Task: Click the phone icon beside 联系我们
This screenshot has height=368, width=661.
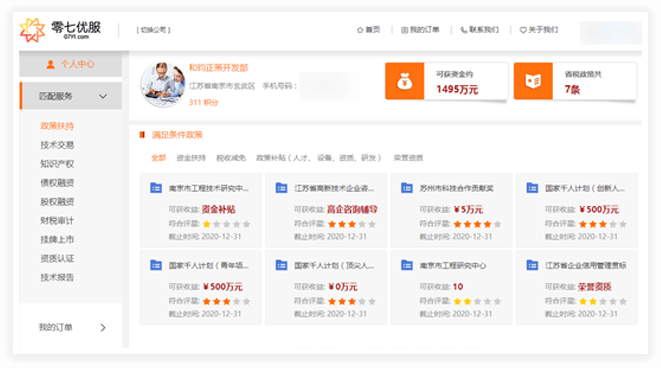Action: pyautogui.click(x=464, y=30)
